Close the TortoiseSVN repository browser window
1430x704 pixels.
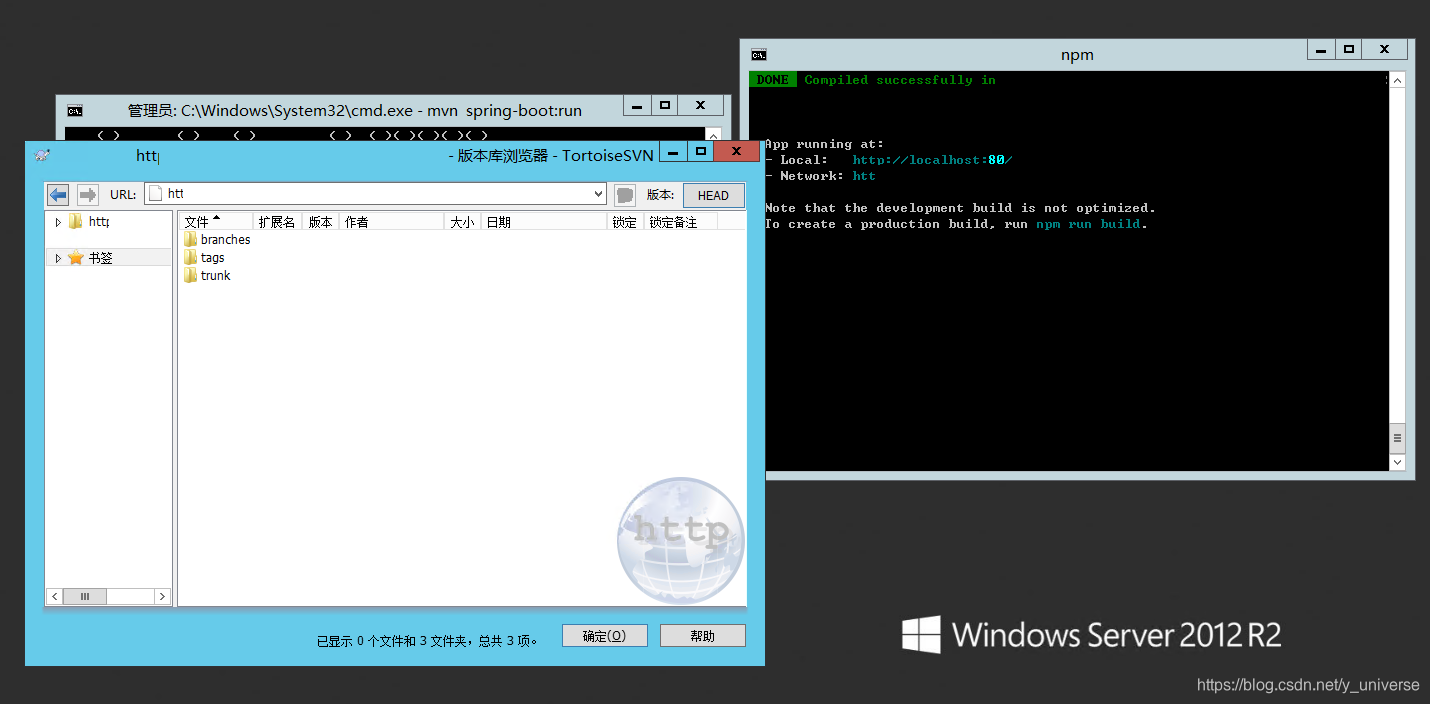[737, 151]
